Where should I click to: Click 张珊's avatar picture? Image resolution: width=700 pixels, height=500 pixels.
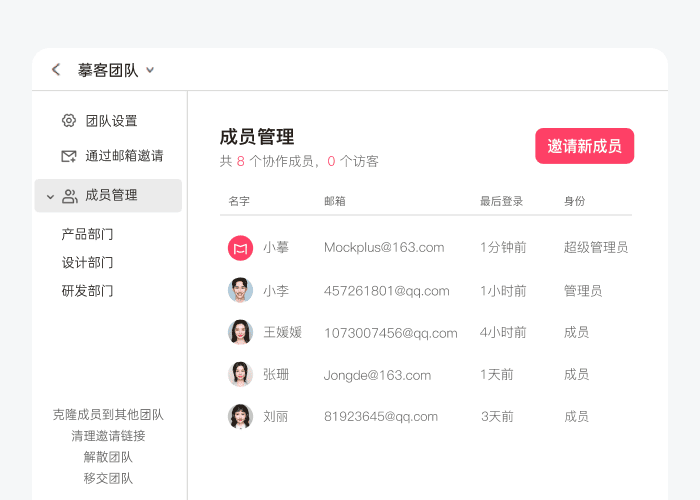[240, 374]
